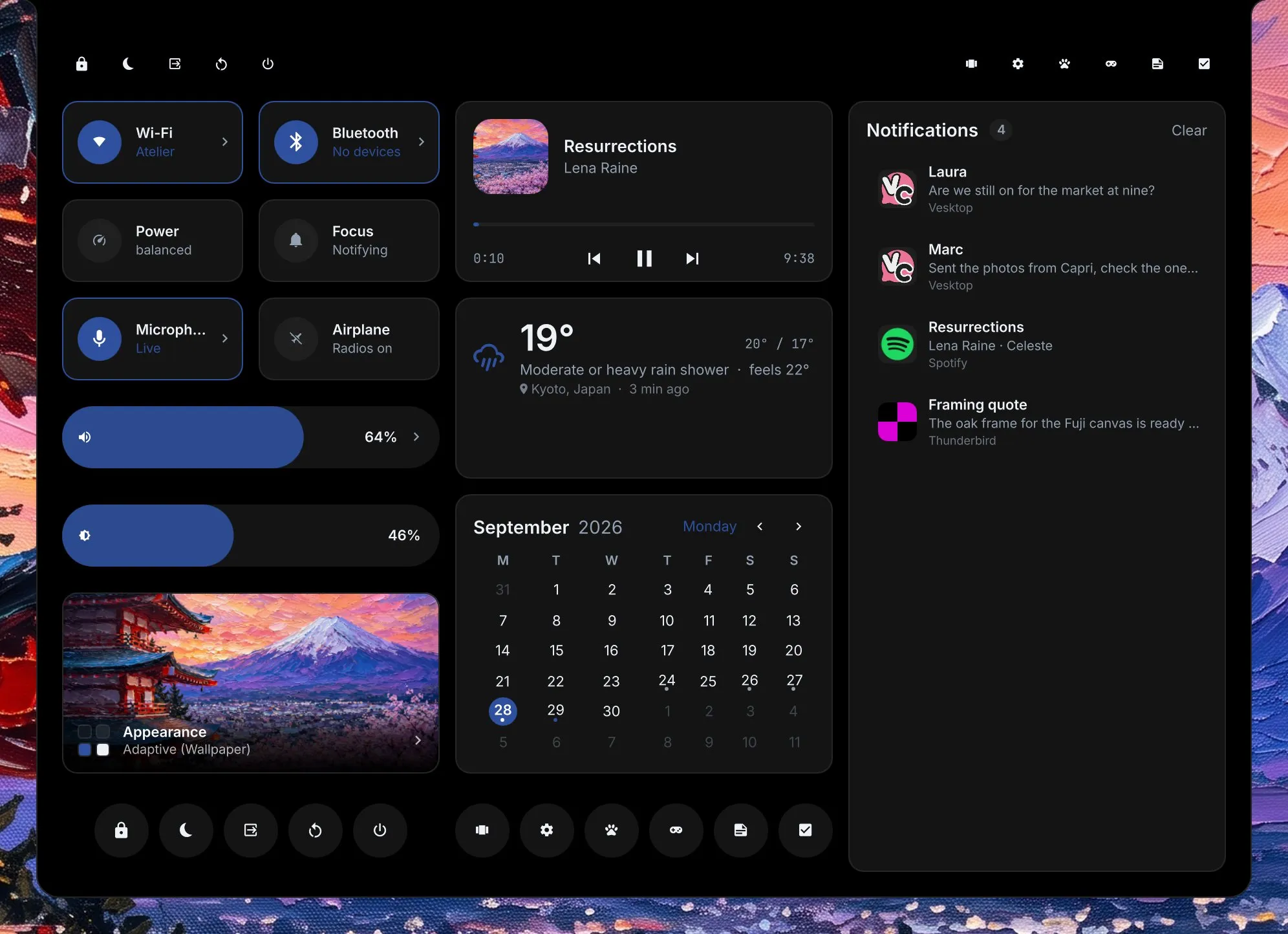Click the document notes icon in the top bar
This screenshot has height=934, width=1288.
(x=1157, y=64)
